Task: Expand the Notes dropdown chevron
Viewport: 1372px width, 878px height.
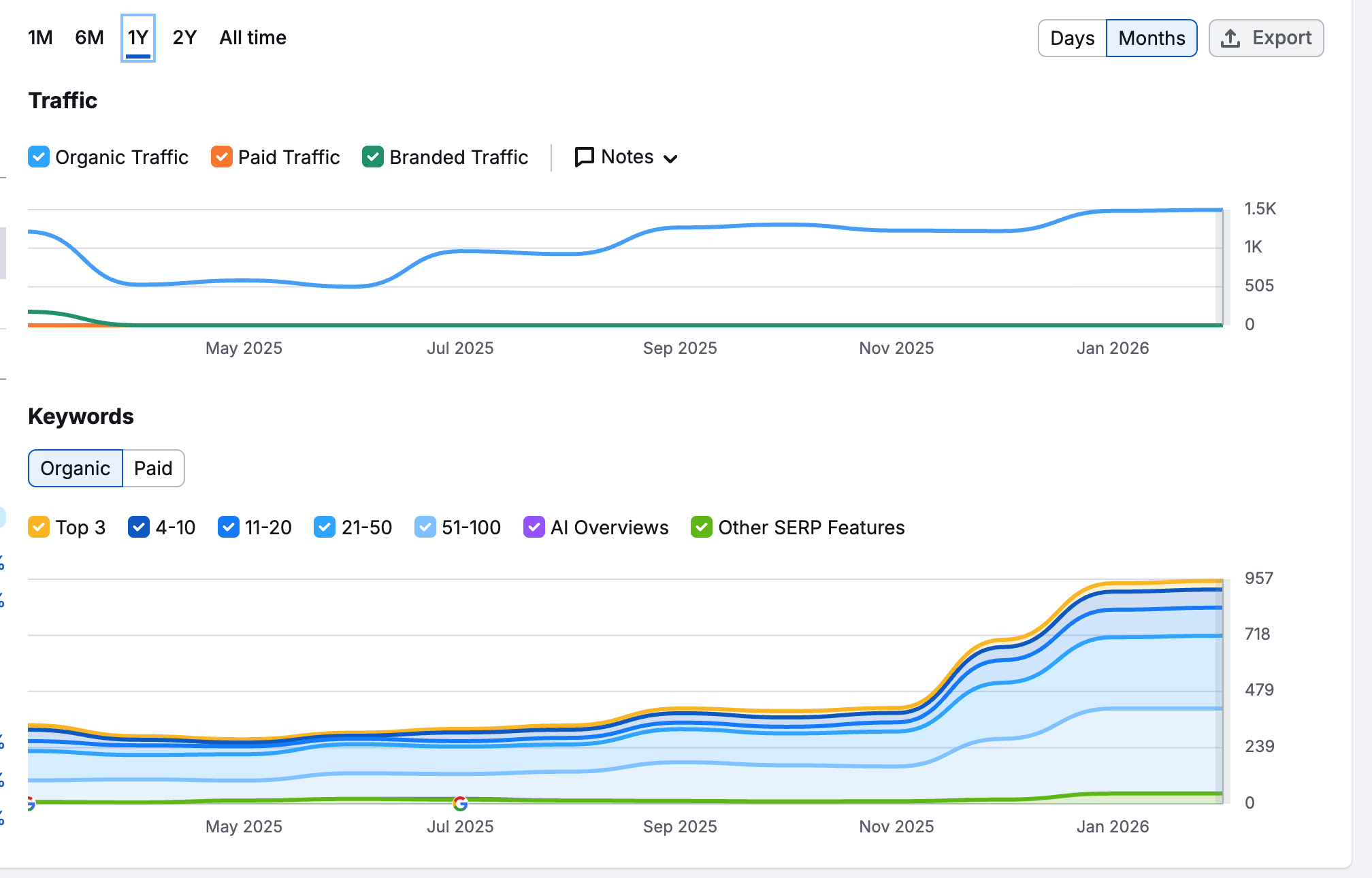Action: 670,159
